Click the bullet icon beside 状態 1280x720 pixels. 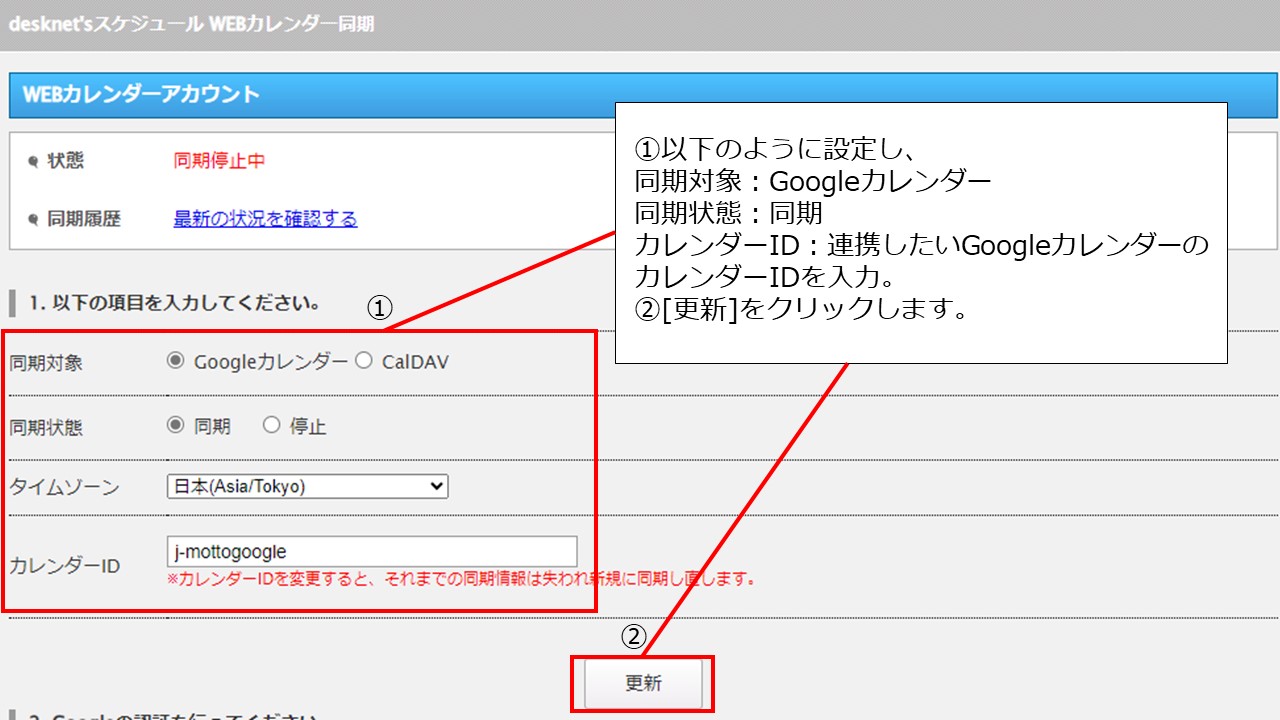[33, 161]
